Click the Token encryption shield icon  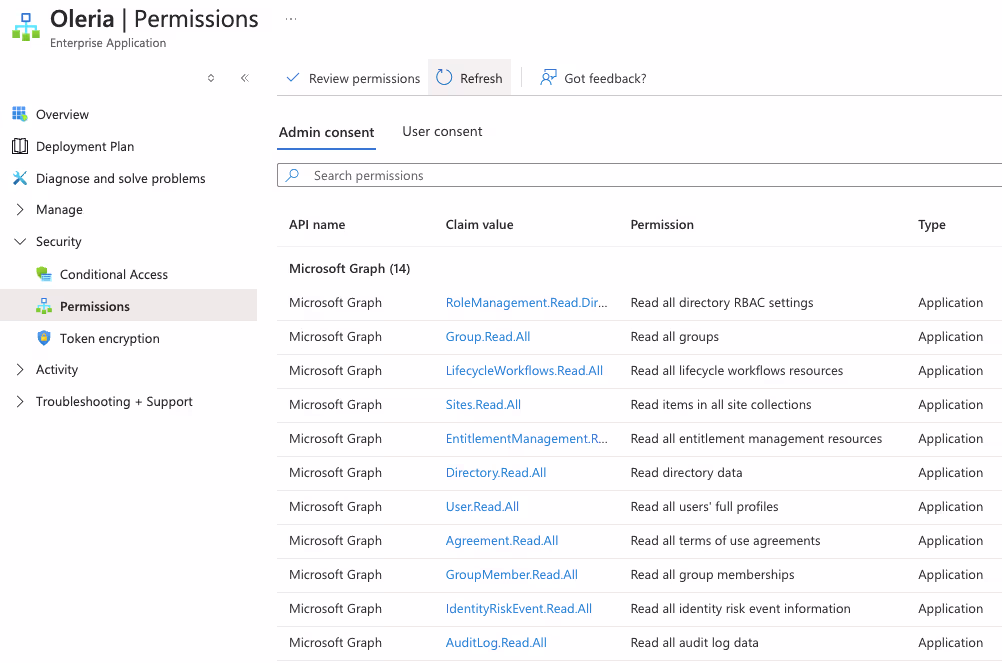tap(44, 338)
